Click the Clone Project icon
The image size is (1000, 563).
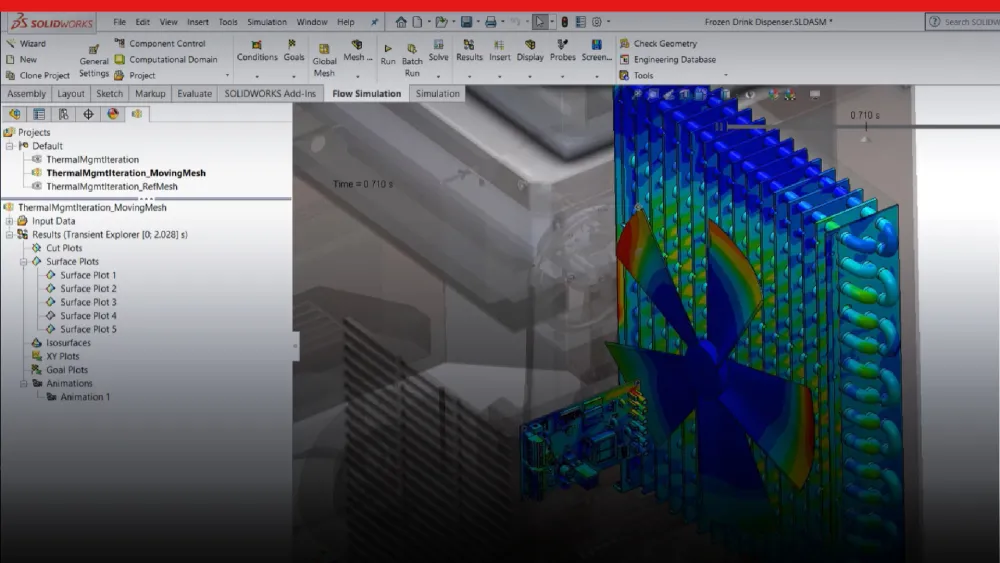(x=10, y=75)
